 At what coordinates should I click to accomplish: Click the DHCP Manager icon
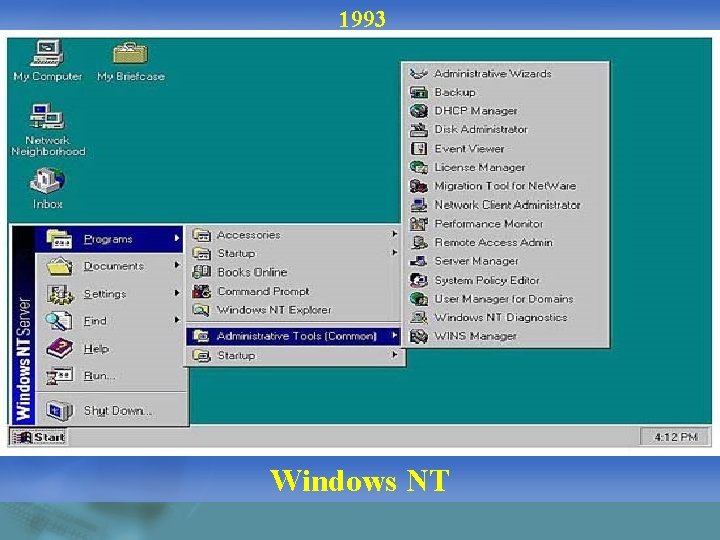pyautogui.click(x=418, y=111)
